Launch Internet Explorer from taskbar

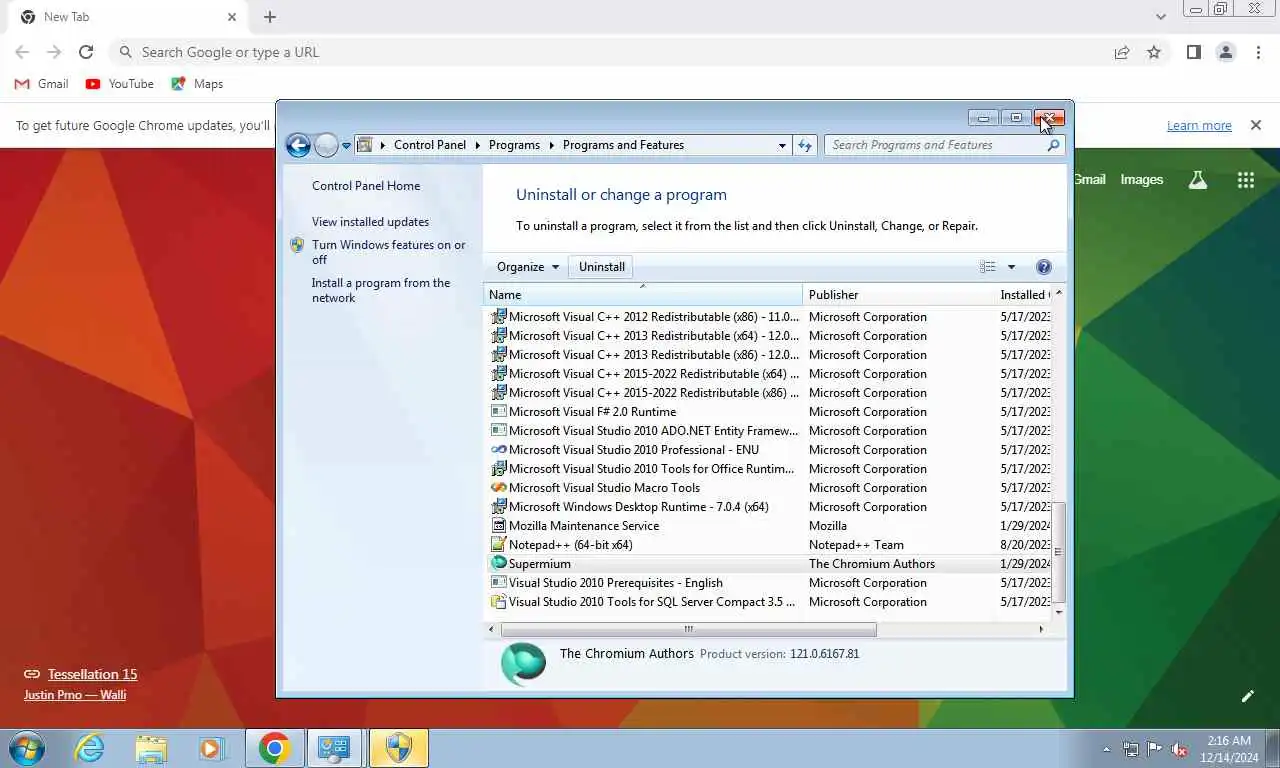[89, 748]
